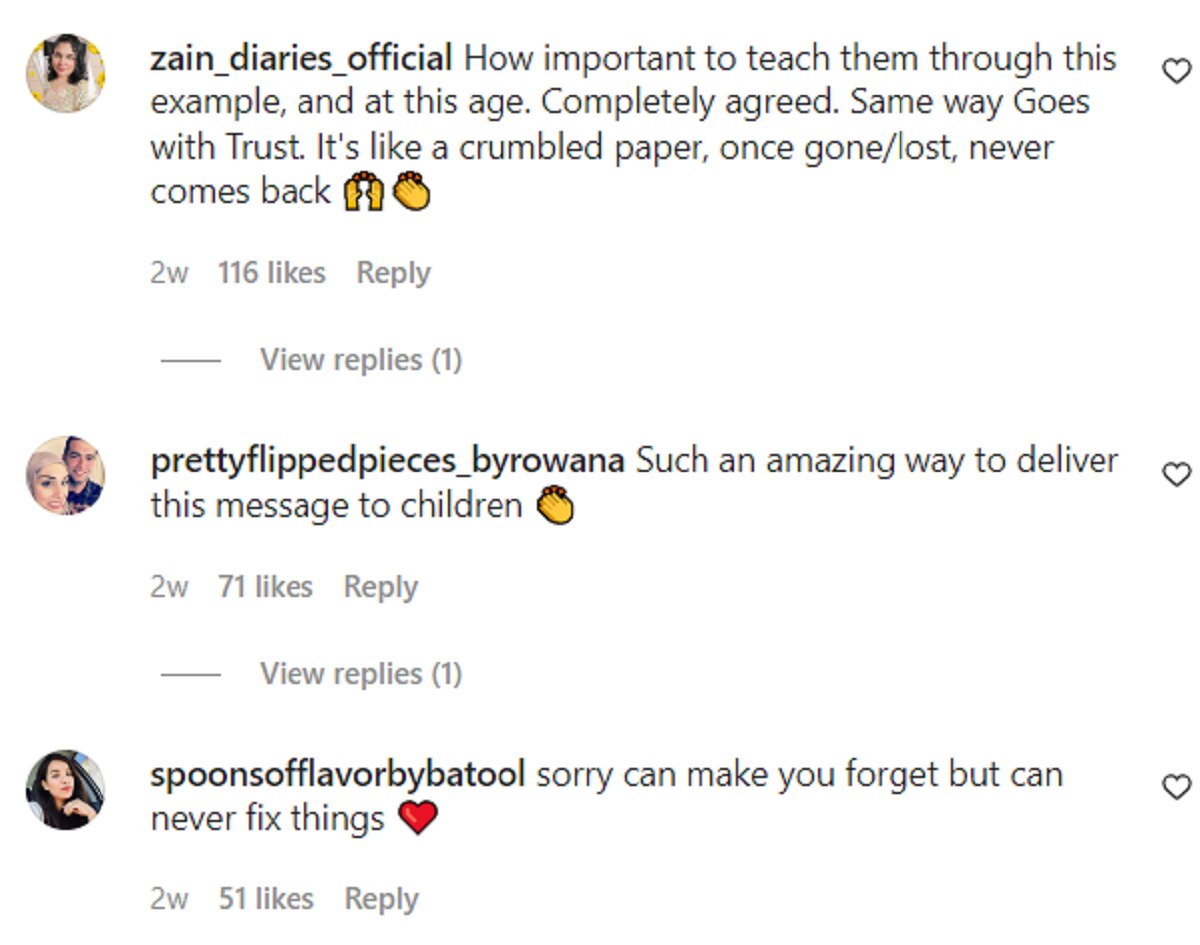Image resolution: width=1200 pixels, height=945 pixels.
Task: Open spoonsofflavorbybatool profile picture
Action: tap(65, 789)
